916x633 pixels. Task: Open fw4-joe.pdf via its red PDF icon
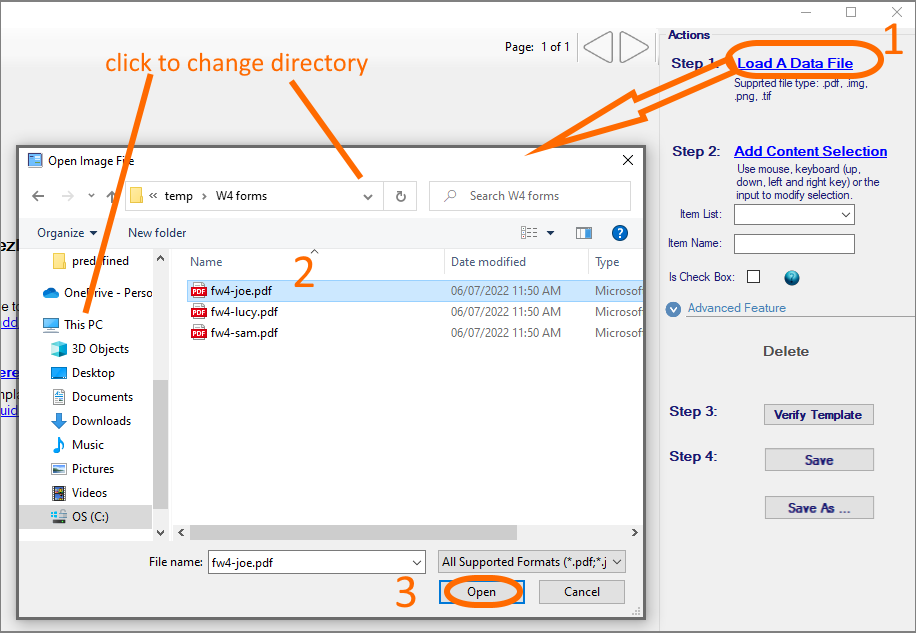point(197,290)
